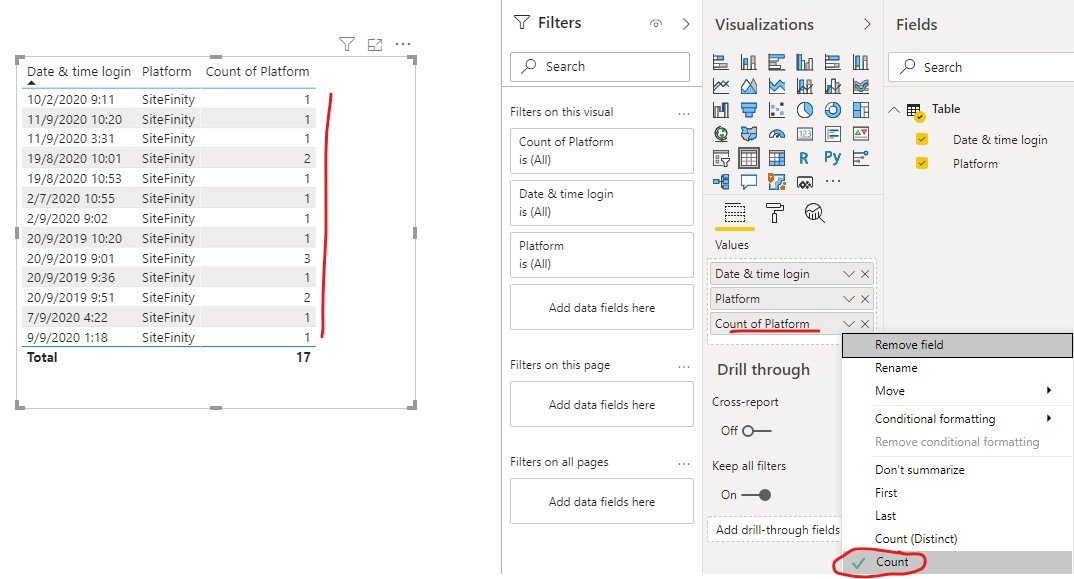Screen dimensions: 1074x579
Task: Select the Waterfall chart visual
Action: (x=721, y=110)
